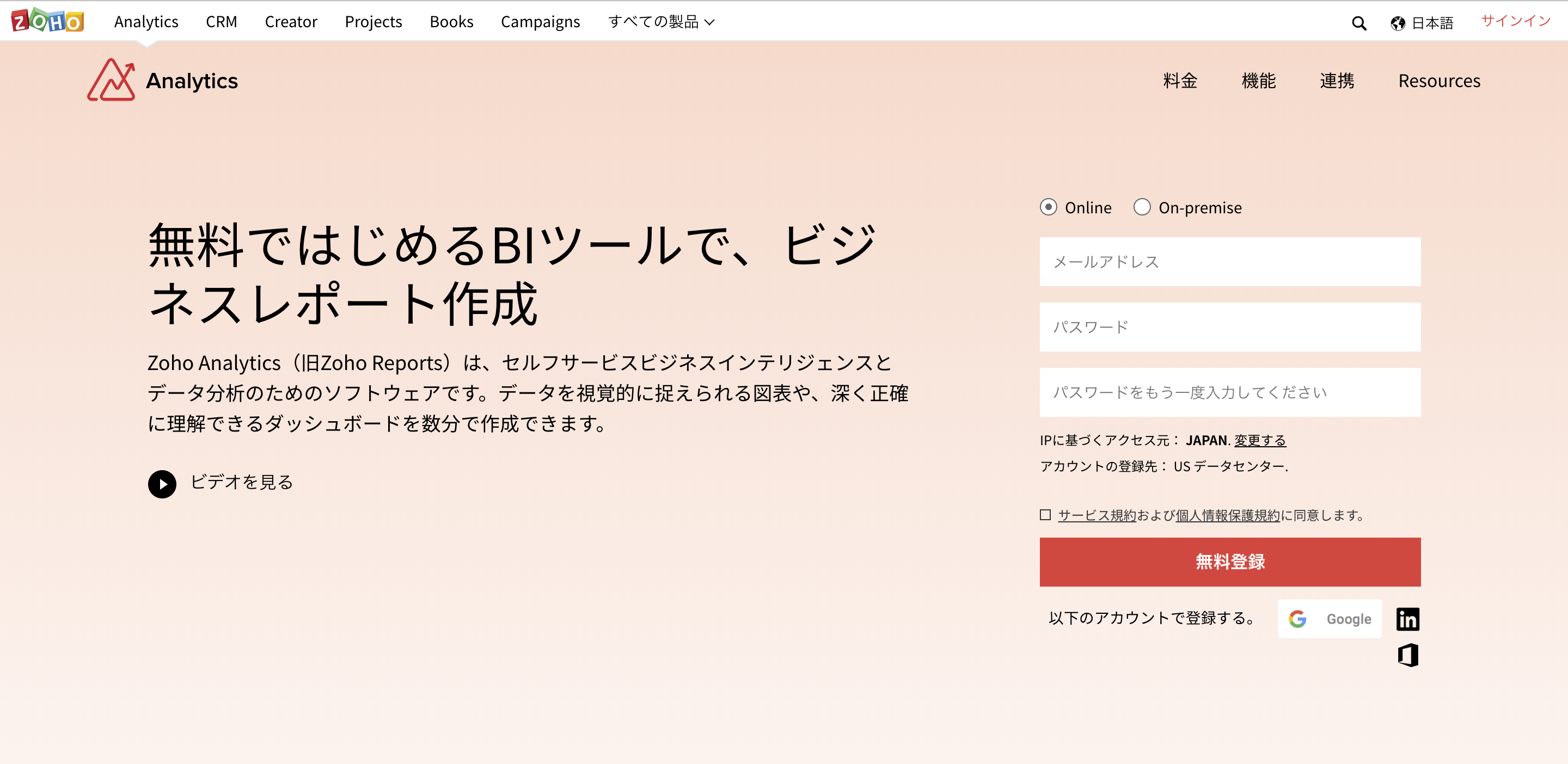
Task: Select the On-premise radio option
Action: coord(1142,207)
